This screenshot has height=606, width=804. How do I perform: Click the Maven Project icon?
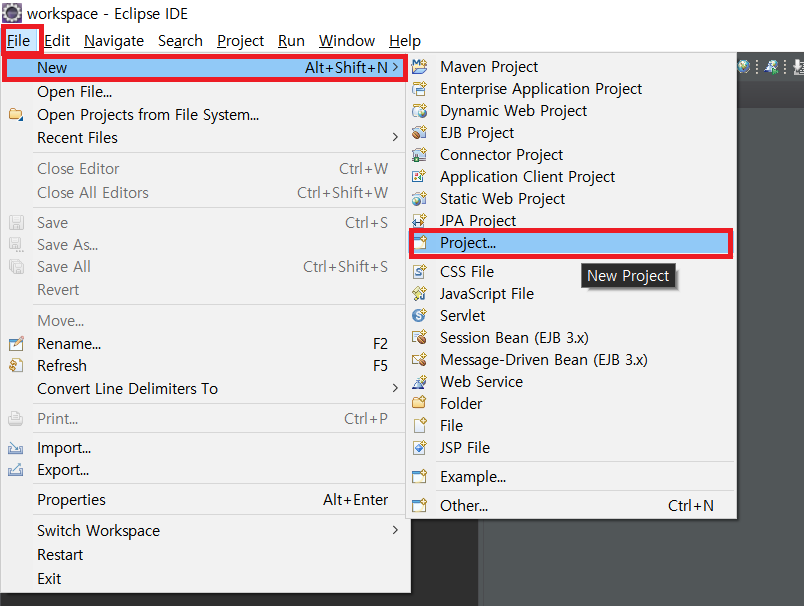[x=419, y=67]
